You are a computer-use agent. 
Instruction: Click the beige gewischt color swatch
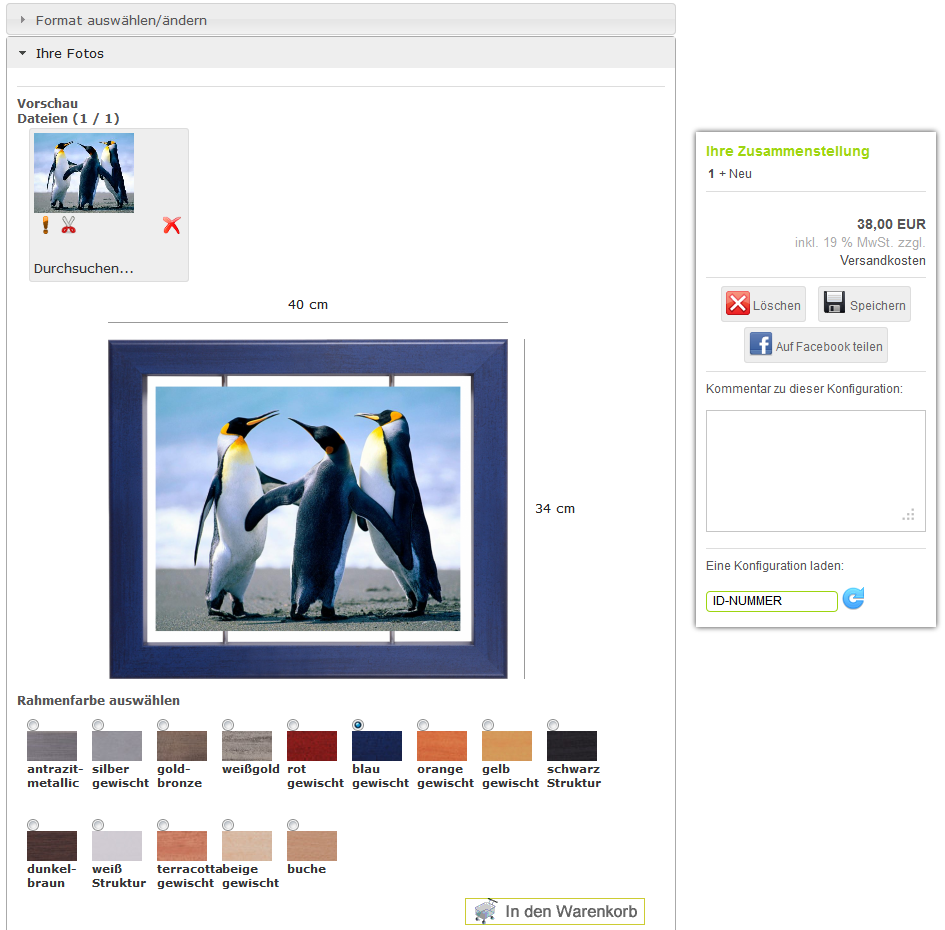point(247,846)
